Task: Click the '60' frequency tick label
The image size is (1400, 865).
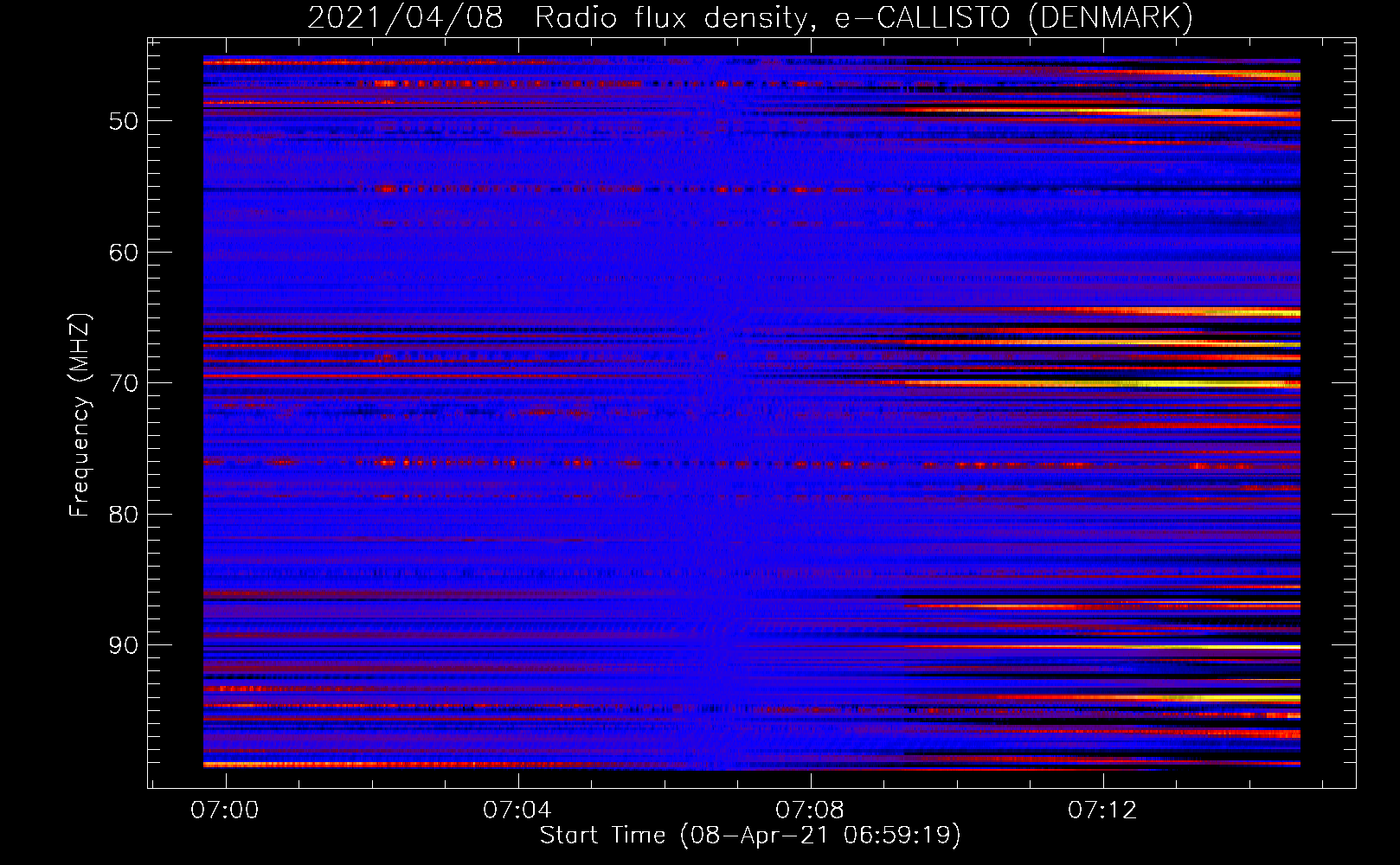Action: [x=124, y=253]
